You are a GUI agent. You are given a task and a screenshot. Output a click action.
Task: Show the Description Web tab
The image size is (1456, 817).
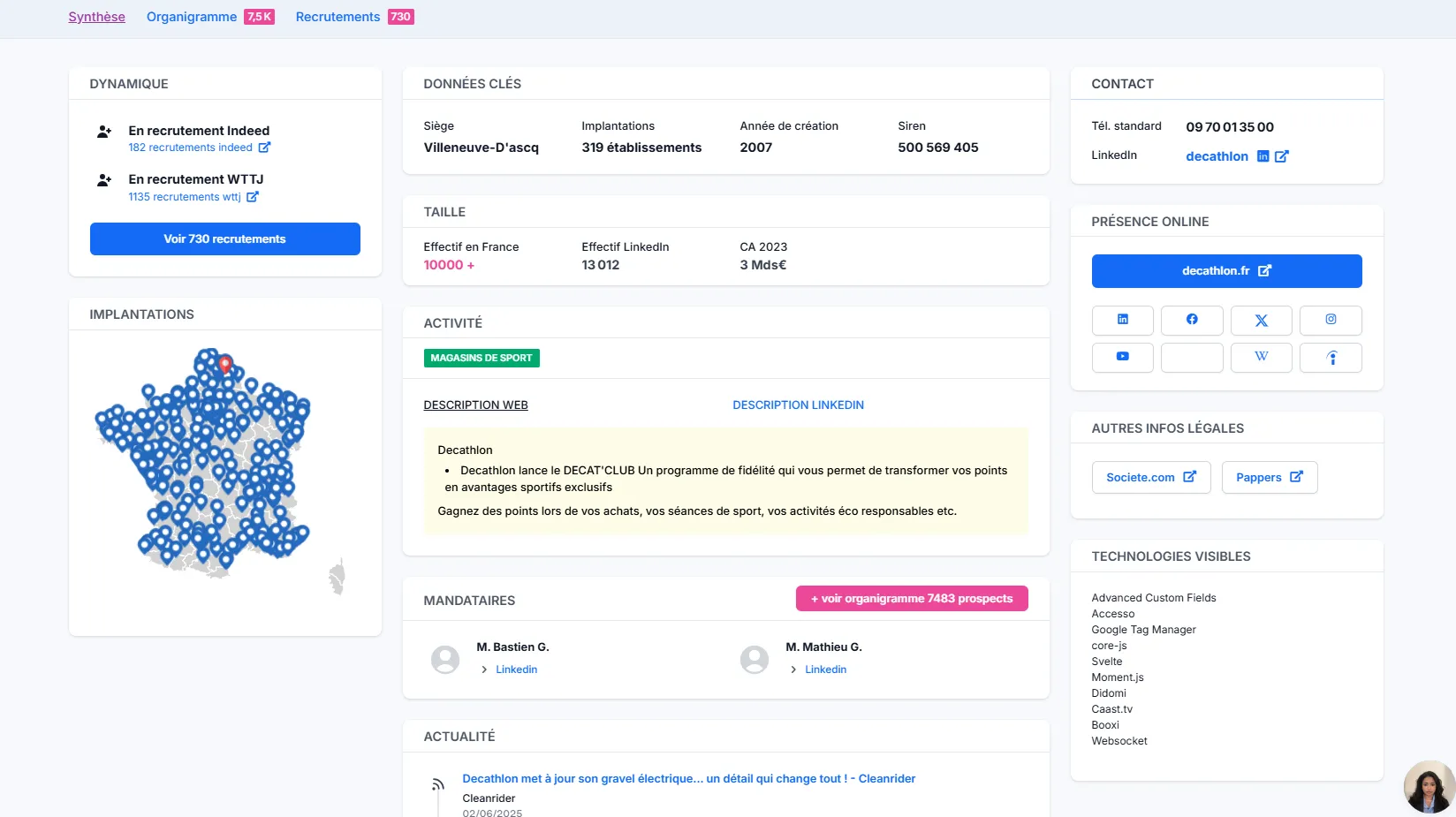coord(475,405)
